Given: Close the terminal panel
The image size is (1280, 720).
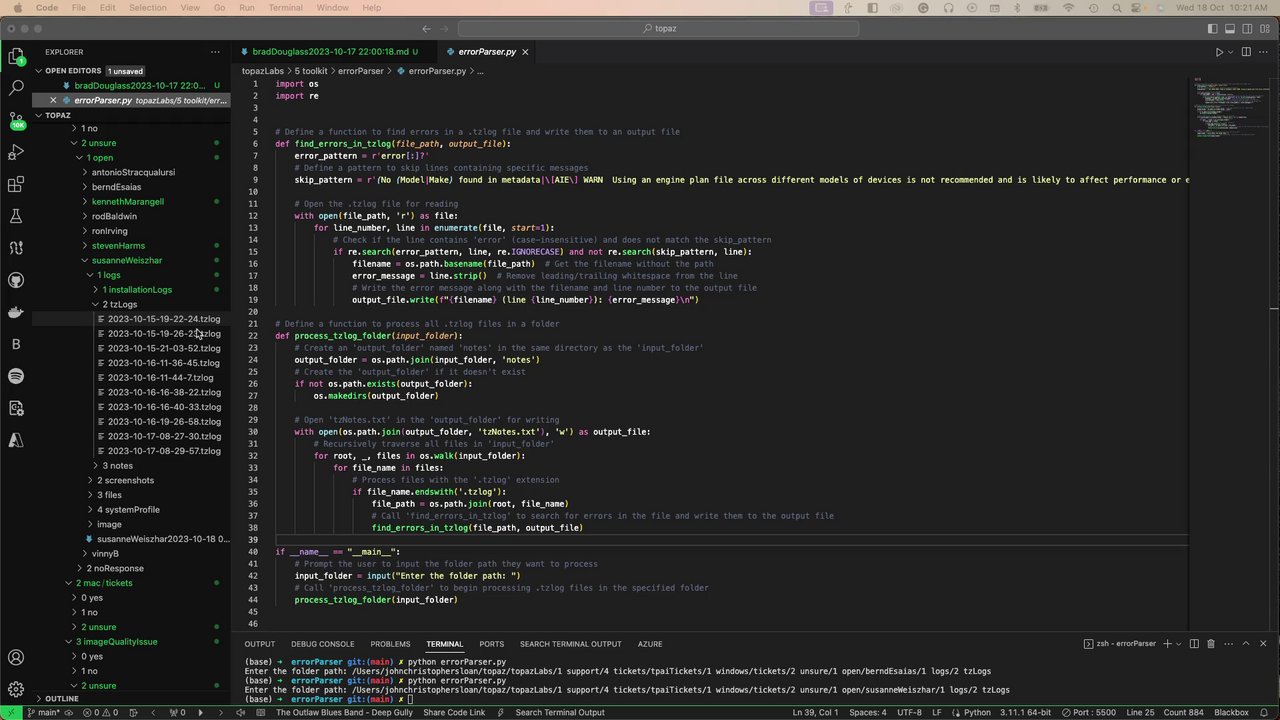Looking at the screenshot, I should 1263,644.
